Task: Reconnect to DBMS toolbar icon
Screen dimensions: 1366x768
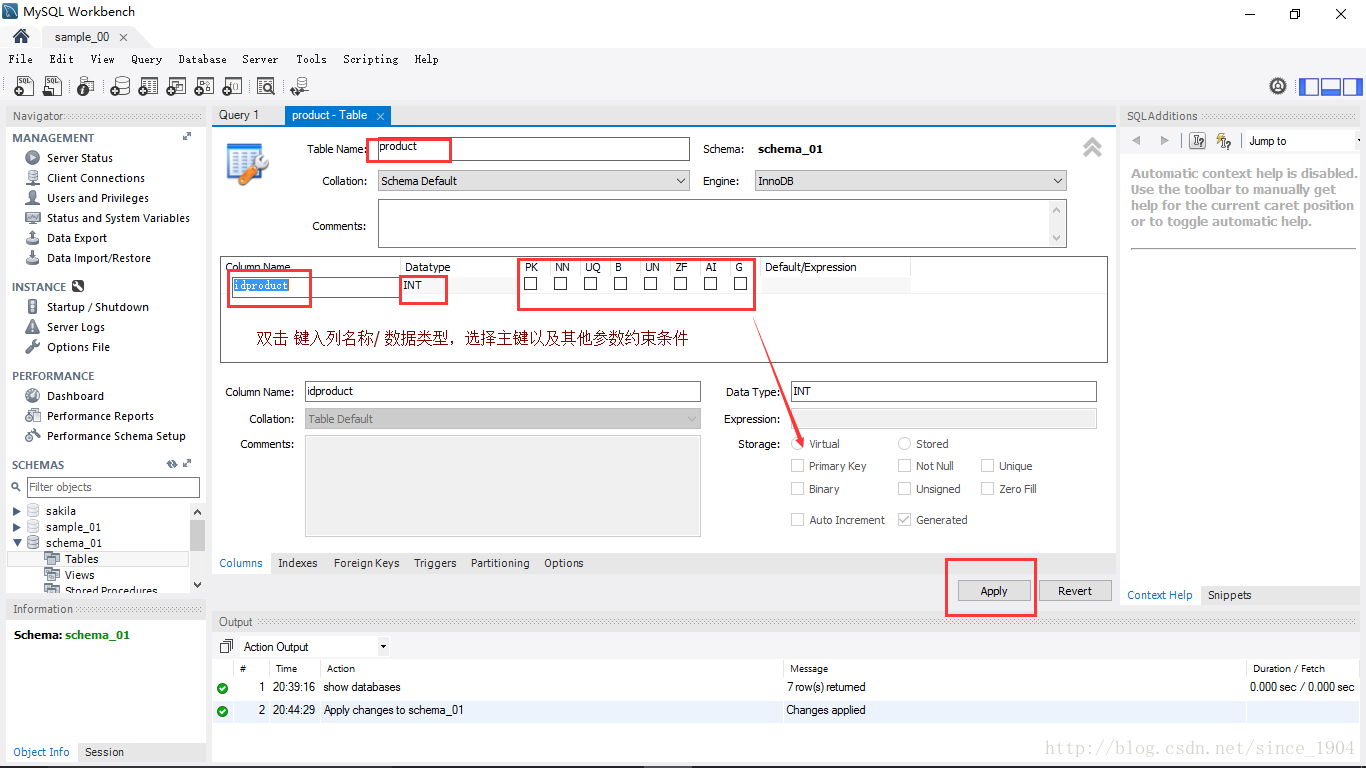Action: tap(298, 87)
